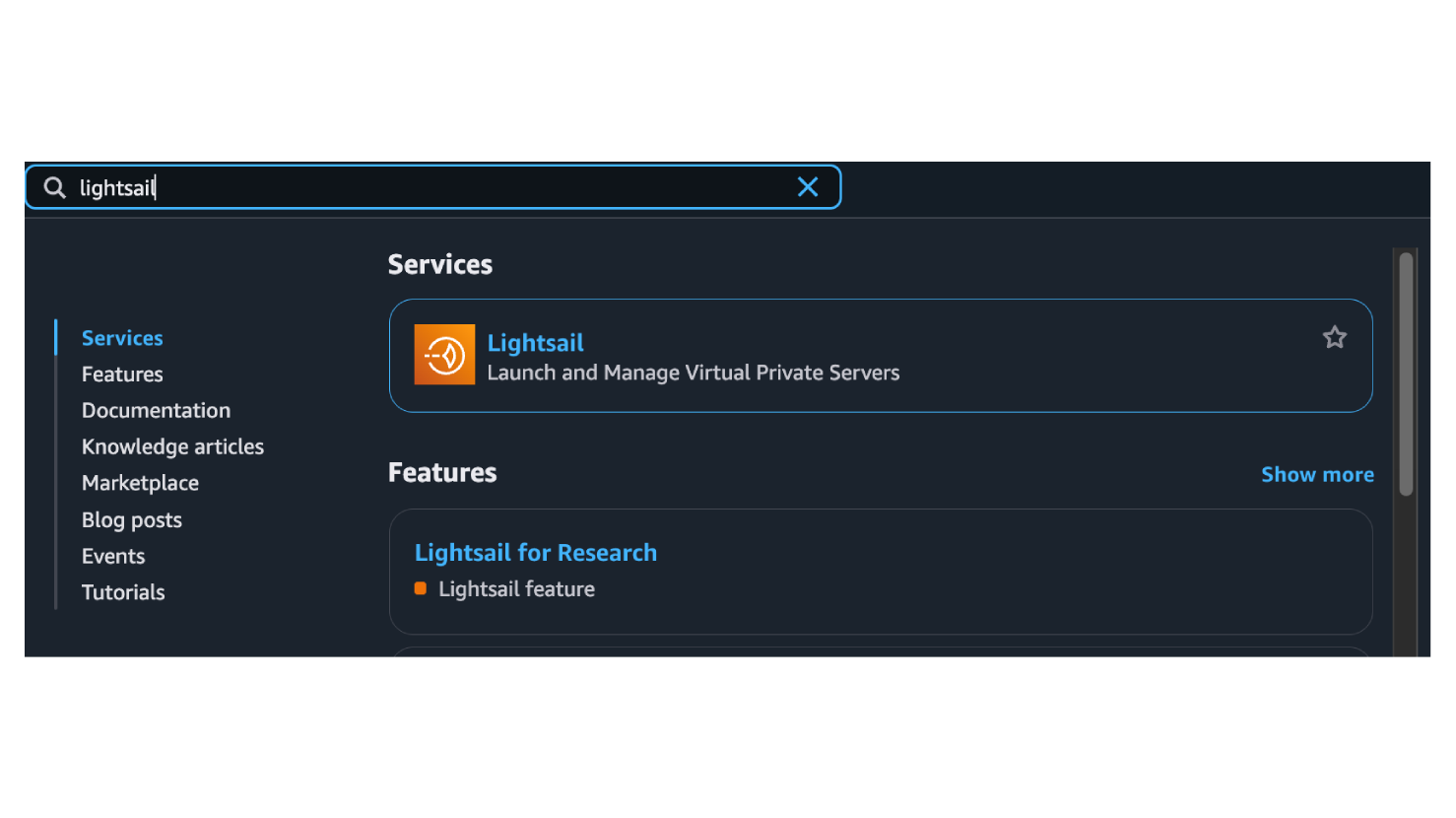Jump to the Features category in sidebar

click(x=122, y=375)
